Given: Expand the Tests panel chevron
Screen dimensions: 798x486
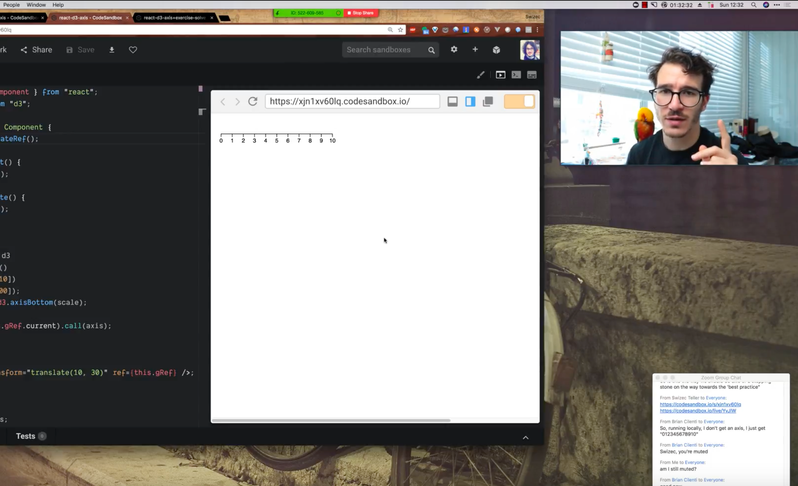Looking at the screenshot, I should [526, 437].
